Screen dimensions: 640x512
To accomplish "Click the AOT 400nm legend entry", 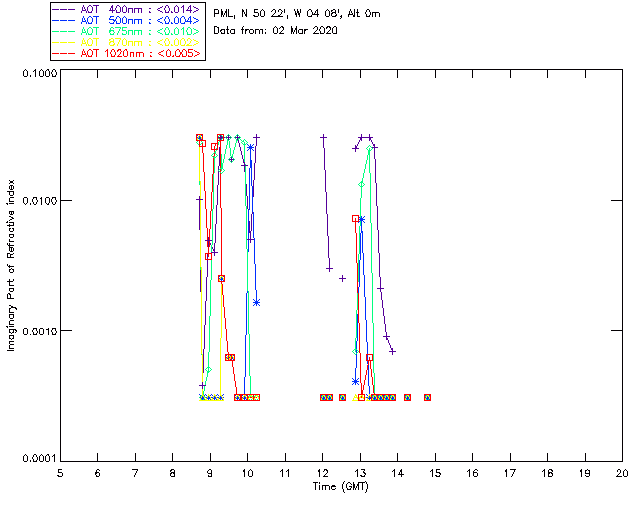I will click(x=126, y=9).
